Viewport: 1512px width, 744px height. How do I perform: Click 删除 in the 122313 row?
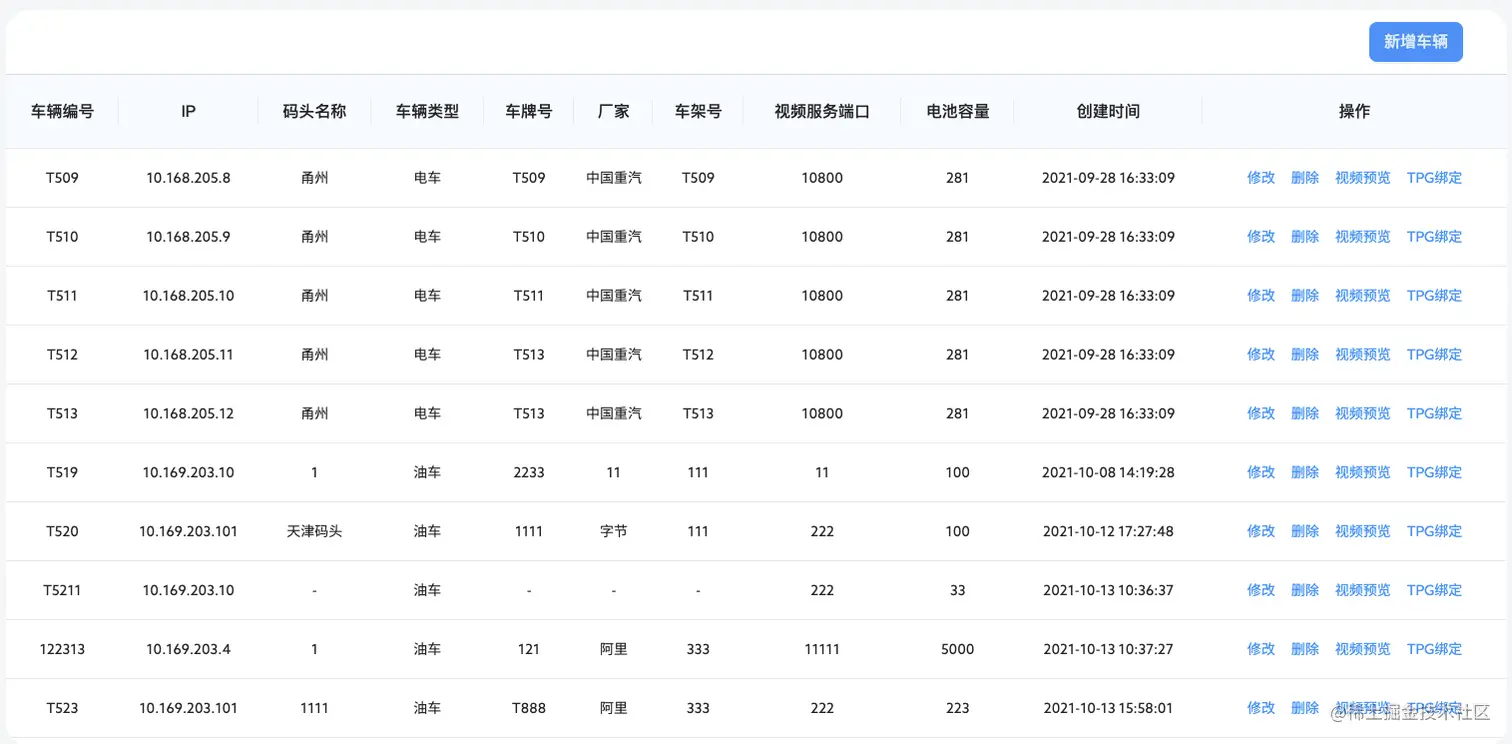pos(1305,650)
